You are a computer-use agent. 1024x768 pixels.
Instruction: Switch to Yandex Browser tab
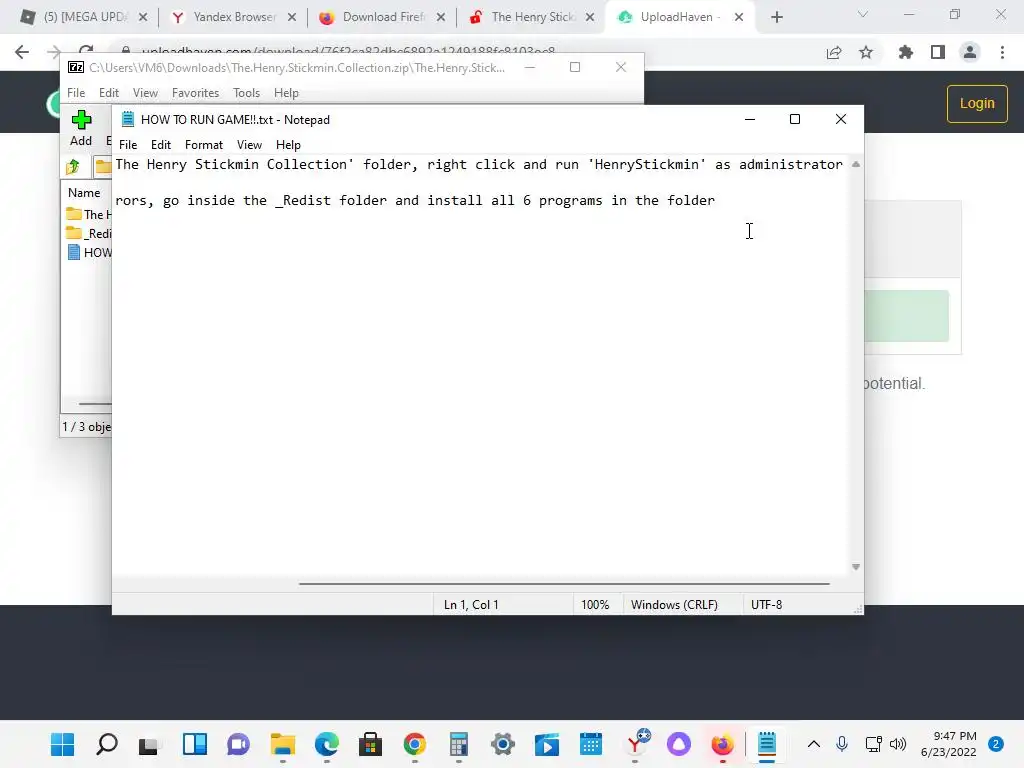[x=234, y=17]
